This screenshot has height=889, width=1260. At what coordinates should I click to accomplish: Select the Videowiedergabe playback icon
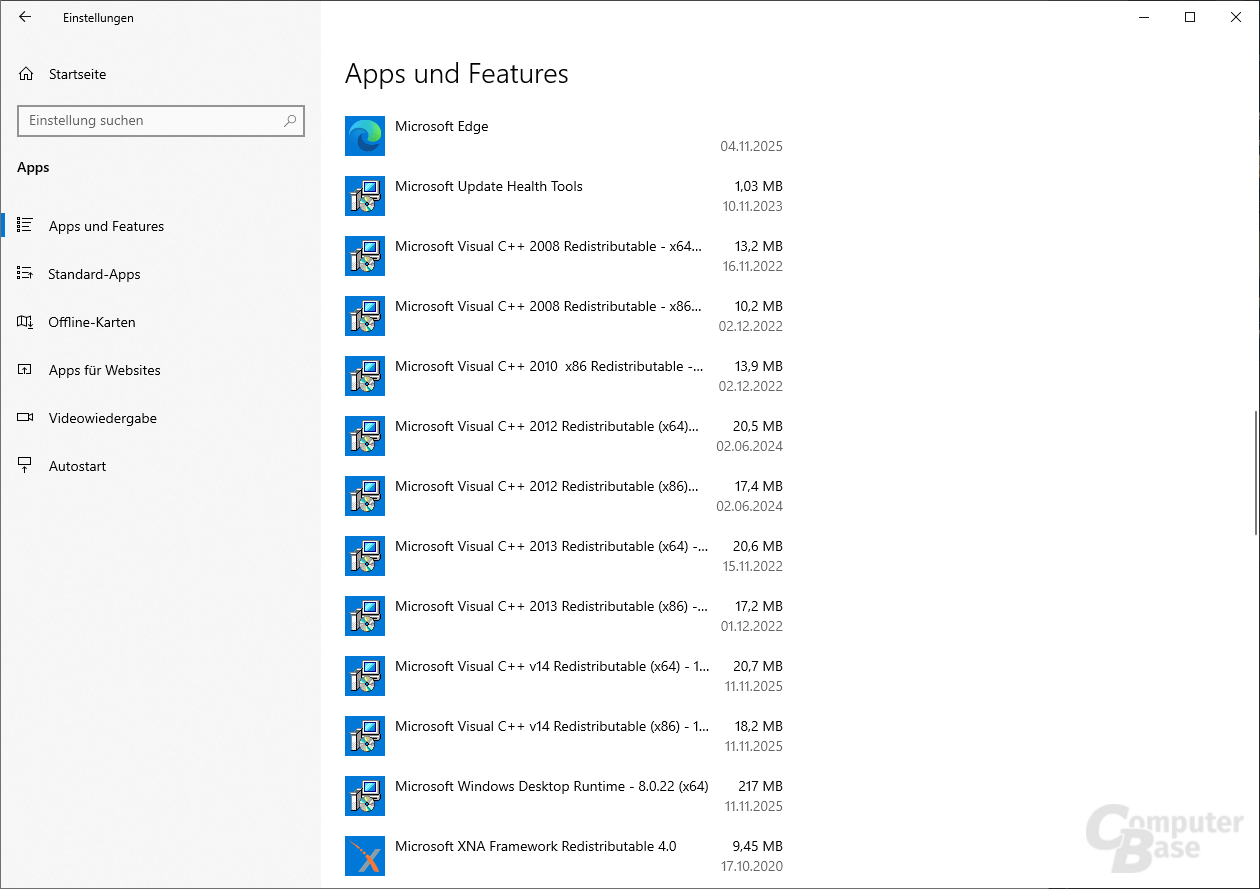(x=23, y=418)
